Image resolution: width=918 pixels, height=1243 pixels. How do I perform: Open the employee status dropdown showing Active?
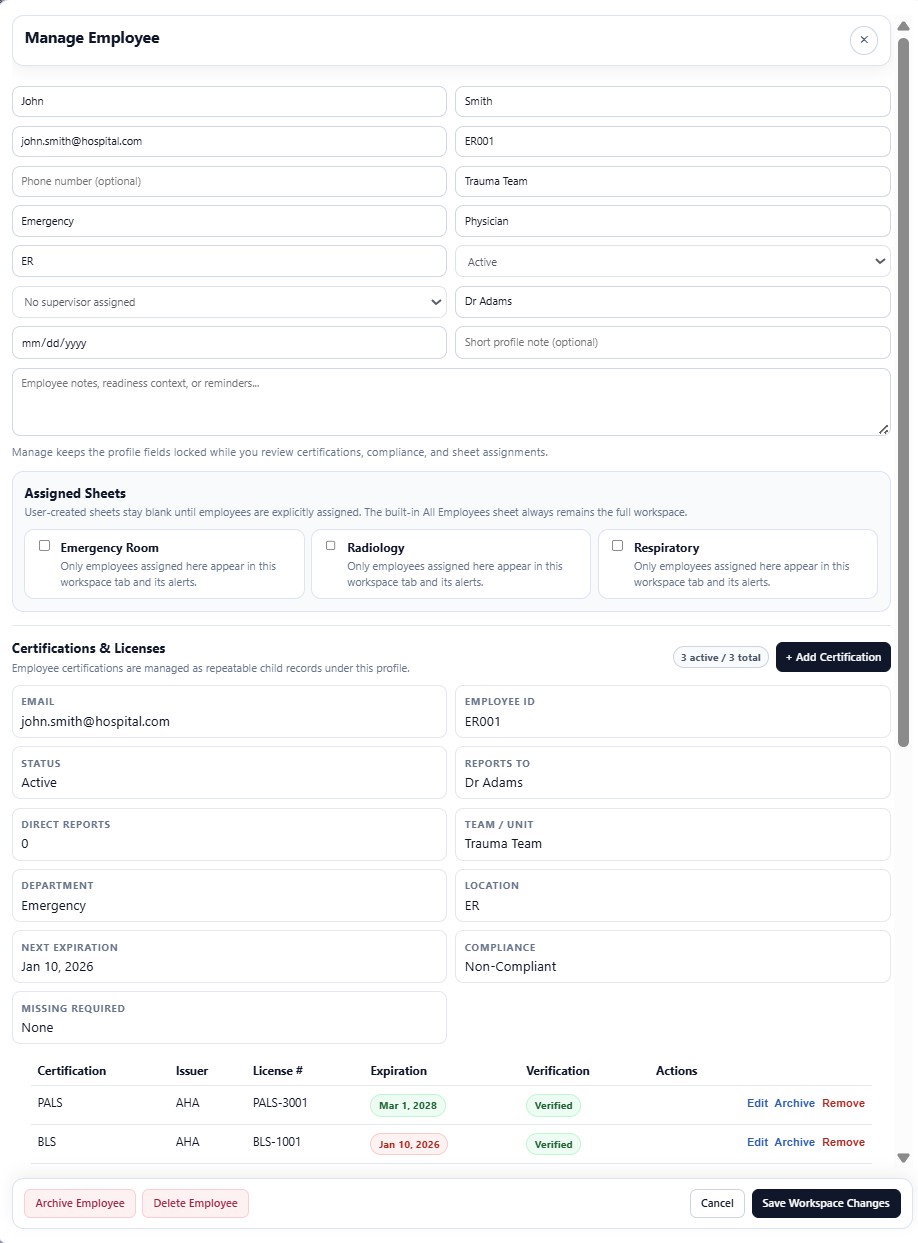(x=671, y=261)
